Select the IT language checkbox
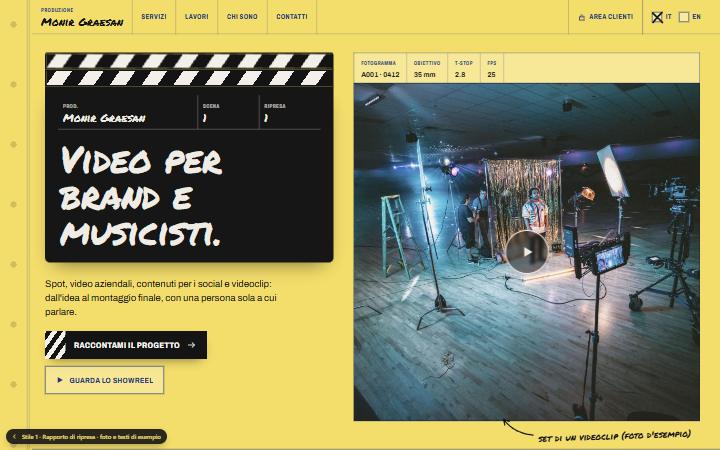 [x=657, y=17]
